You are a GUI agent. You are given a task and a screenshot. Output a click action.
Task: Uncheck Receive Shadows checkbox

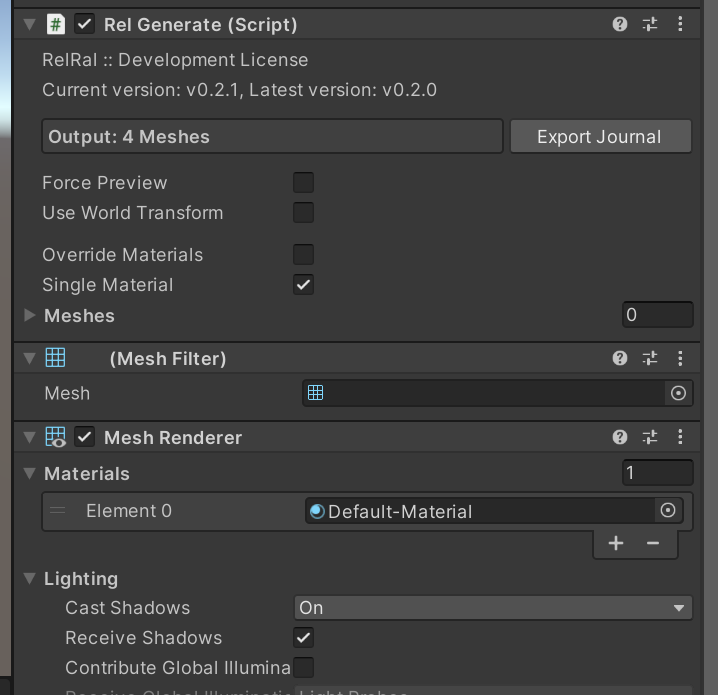click(x=303, y=638)
